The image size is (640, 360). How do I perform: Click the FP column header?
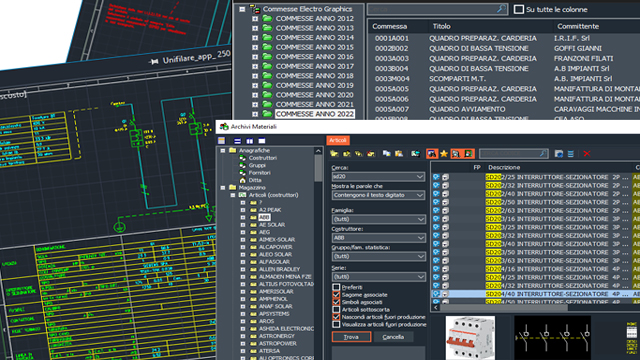[x=477, y=167]
